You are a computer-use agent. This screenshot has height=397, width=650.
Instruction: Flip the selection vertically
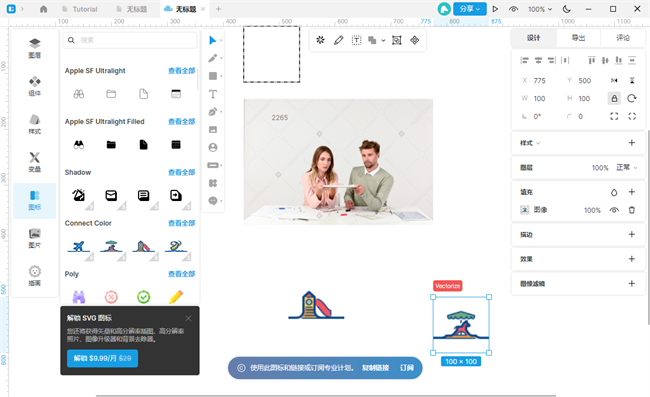tap(632, 80)
